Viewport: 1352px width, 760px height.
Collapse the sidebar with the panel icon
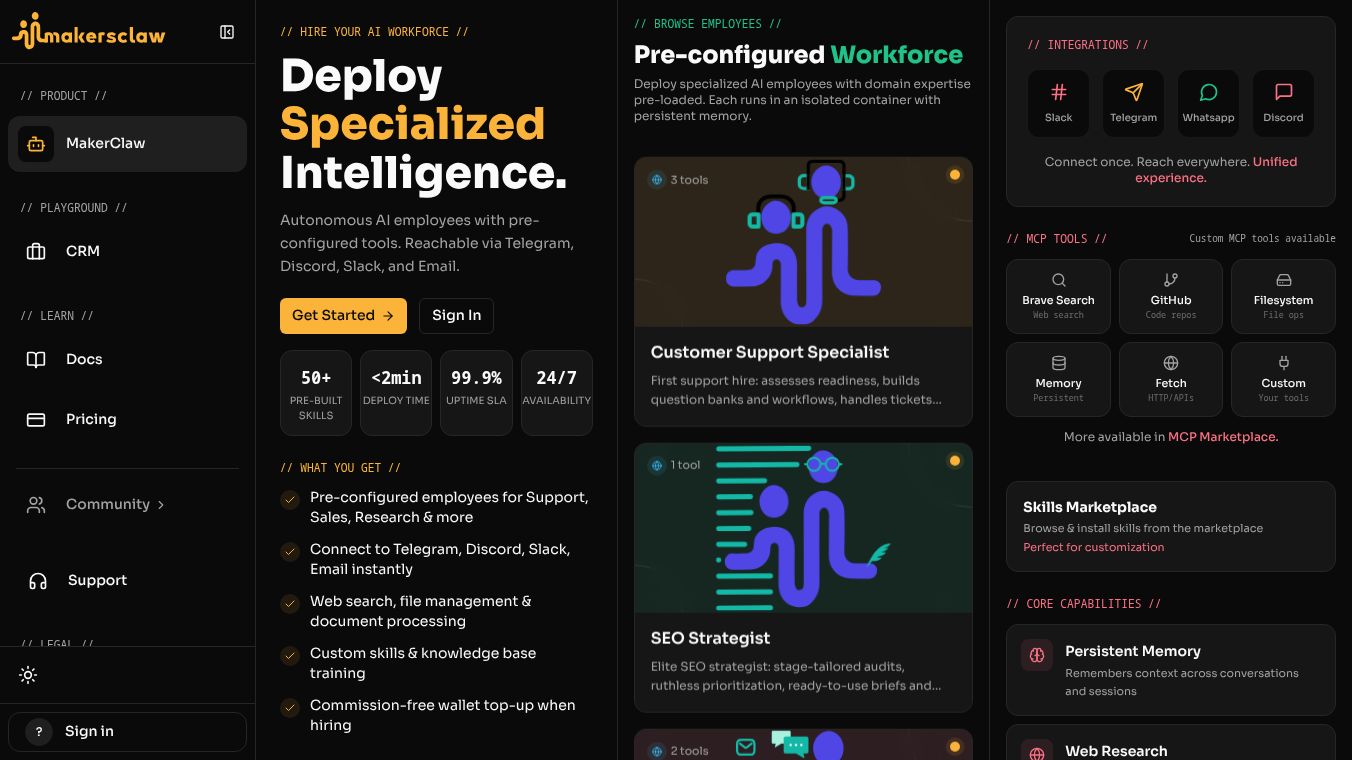tap(227, 32)
